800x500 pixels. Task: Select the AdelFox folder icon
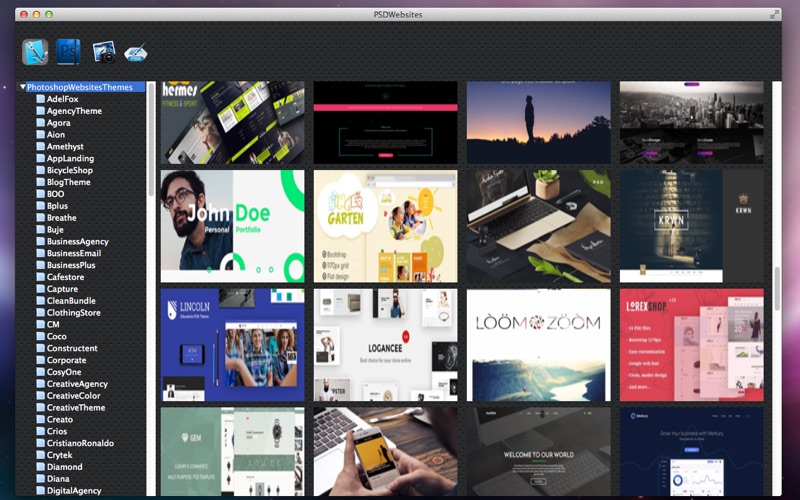click(41, 98)
